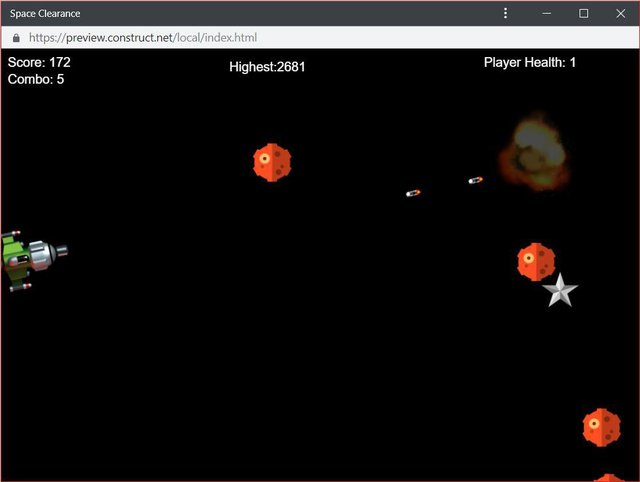This screenshot has height=482, width=640.
Task: Click the preview.construct.net URL text
Action: tap(143, 38)
